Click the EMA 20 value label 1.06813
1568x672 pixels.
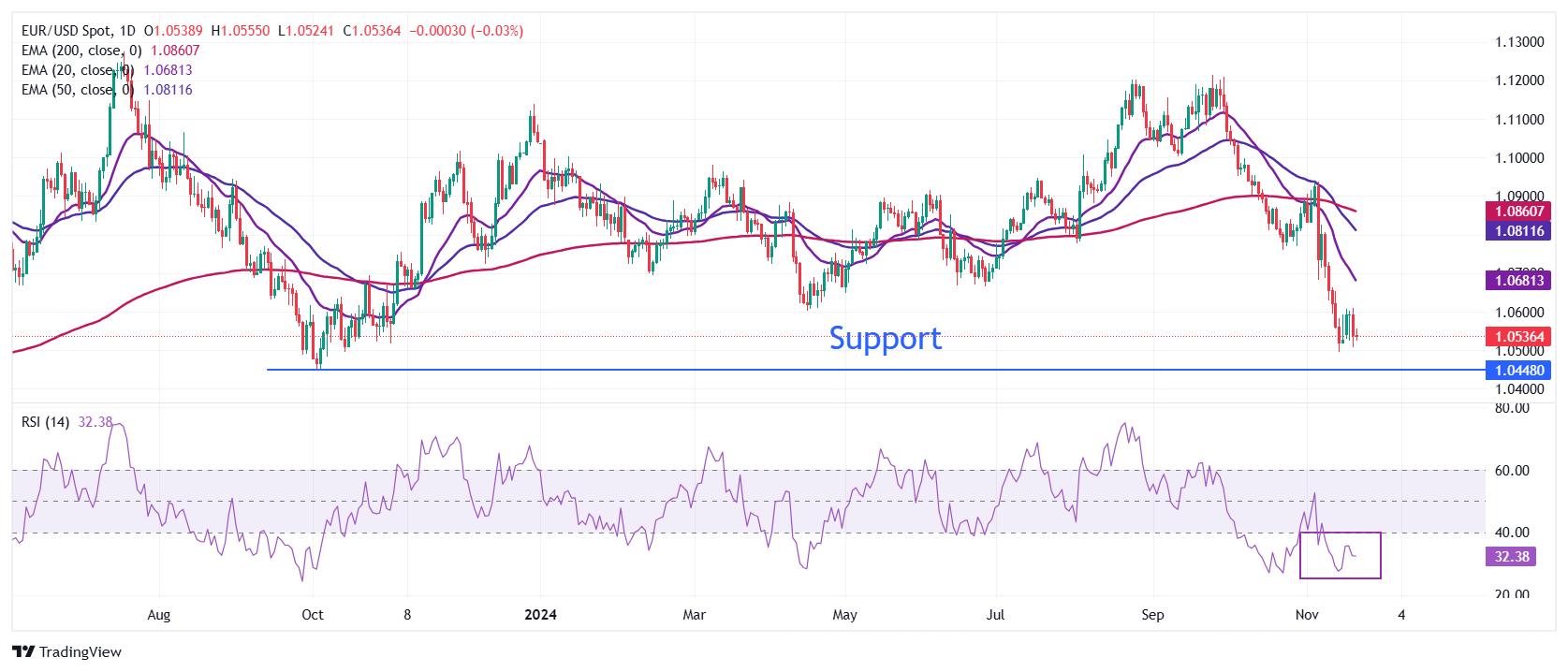point(1517,280)
